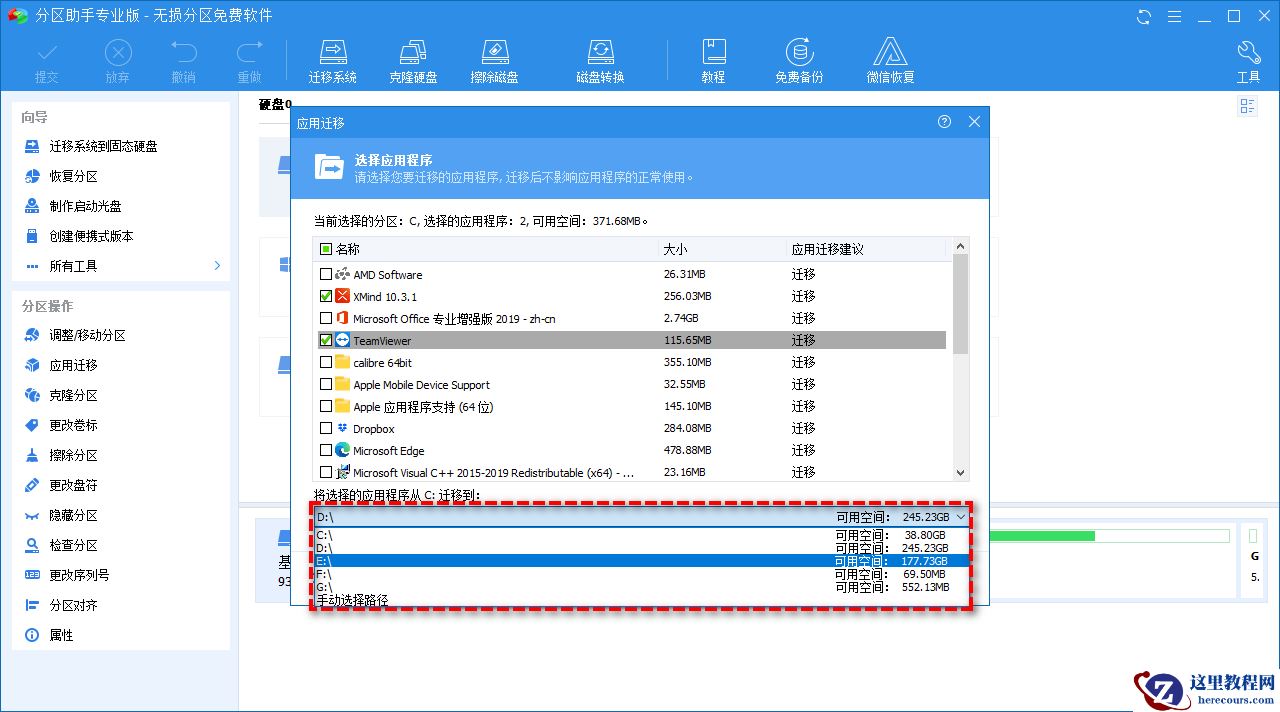Open the target partition dropdown
Image resolution: width=1280 pixels, height=712 pixels.
click(960, 517)
